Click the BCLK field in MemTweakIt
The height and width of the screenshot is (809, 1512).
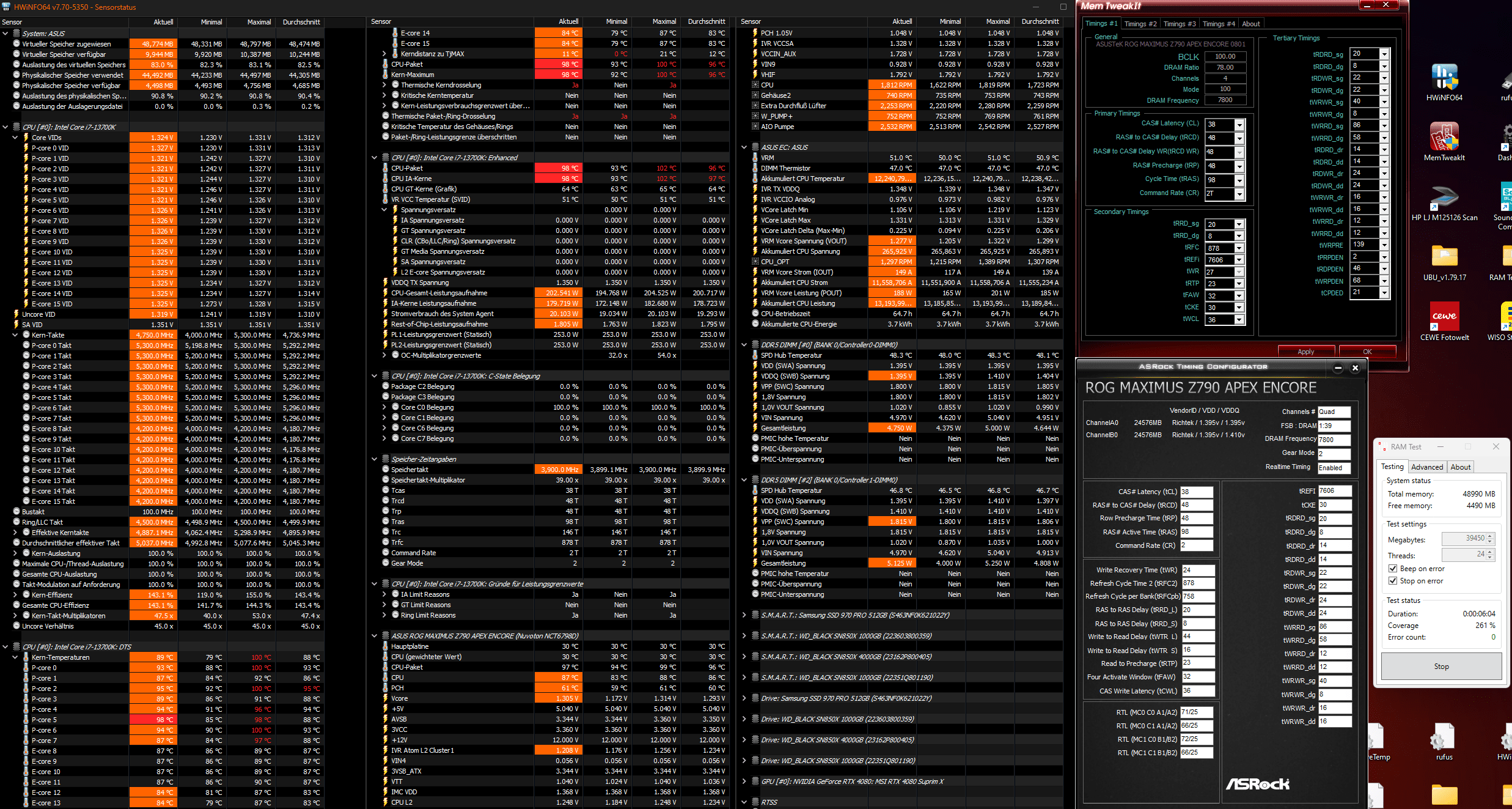pyautogui.click(x=1225, y=56)
